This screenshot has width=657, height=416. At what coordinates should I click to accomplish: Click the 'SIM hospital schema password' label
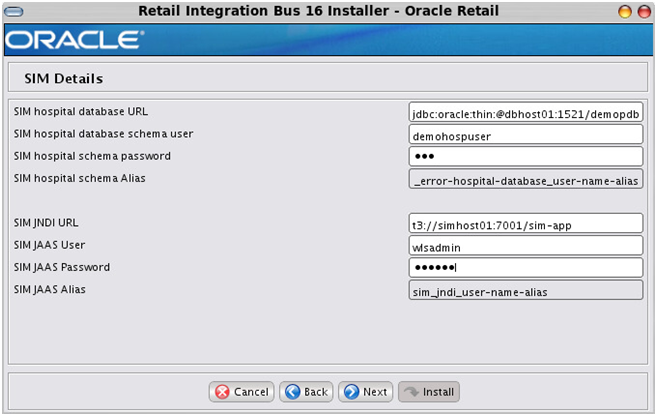click(92, 156)
